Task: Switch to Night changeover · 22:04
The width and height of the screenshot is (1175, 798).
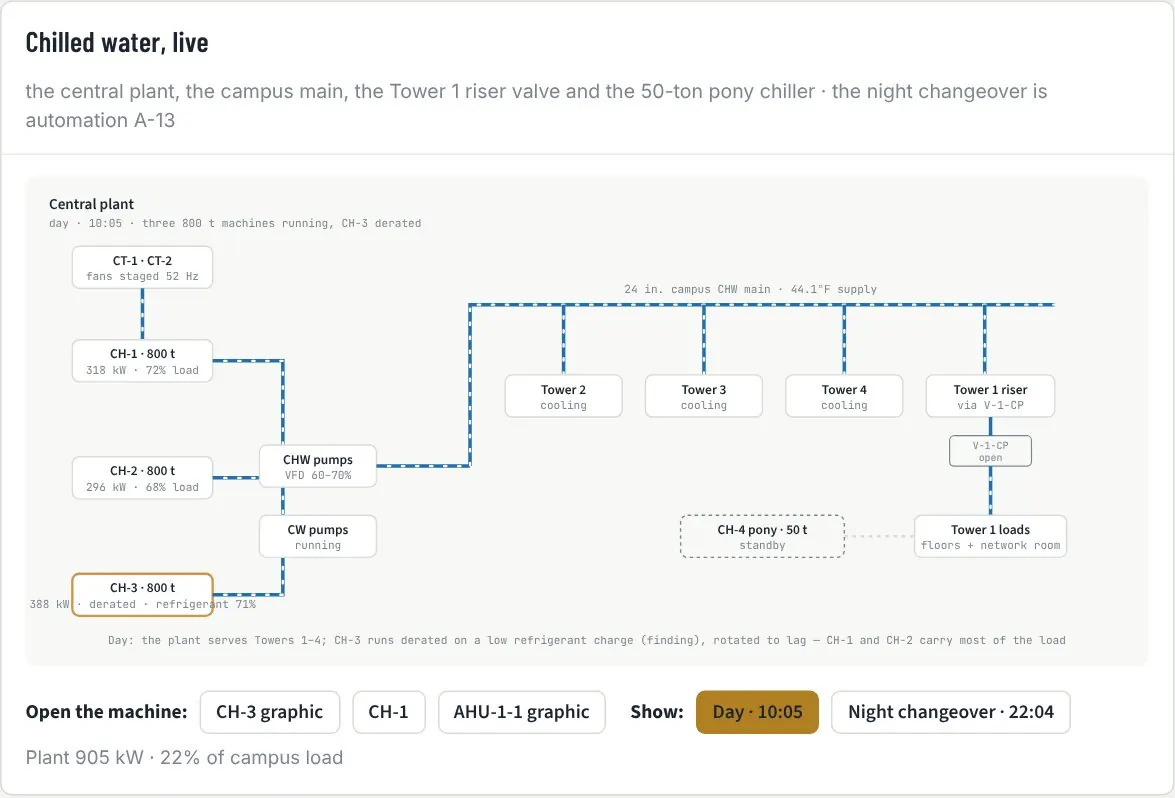Action: [x=950, y=712]
